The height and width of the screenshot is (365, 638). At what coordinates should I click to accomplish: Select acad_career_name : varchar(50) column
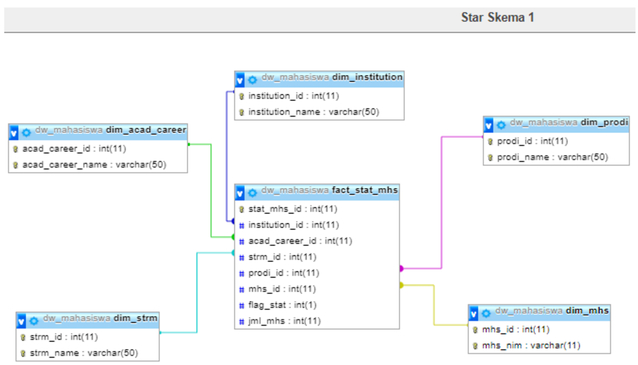tap(94, 165)
